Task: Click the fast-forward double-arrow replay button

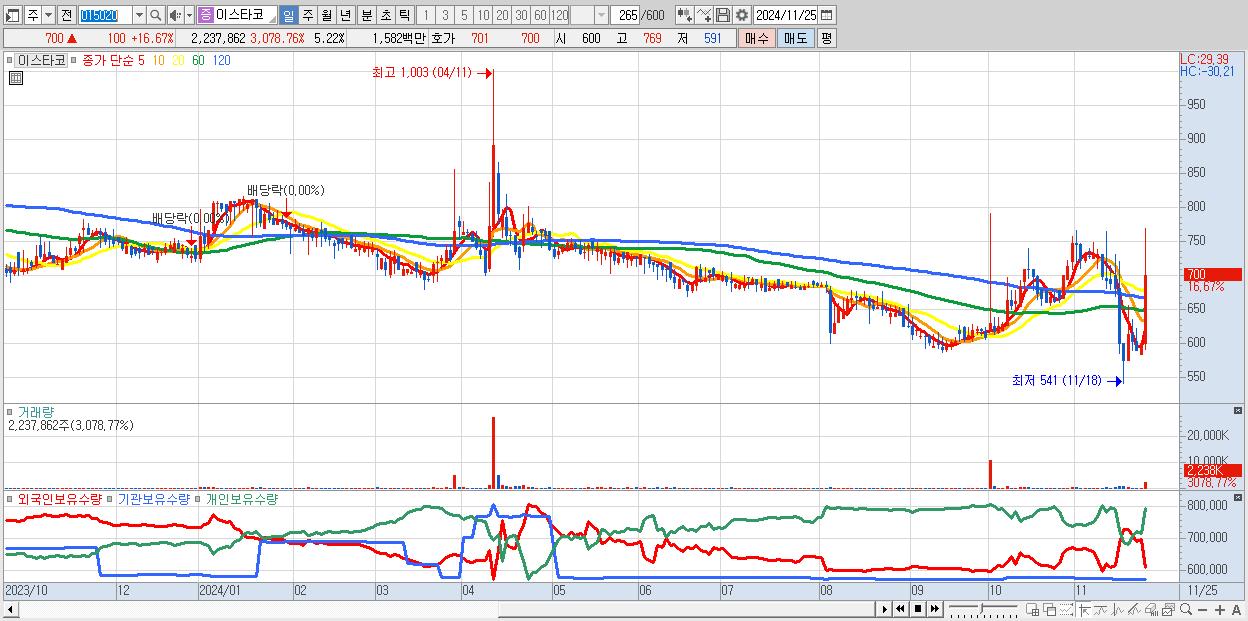Action: click(934, 609)
